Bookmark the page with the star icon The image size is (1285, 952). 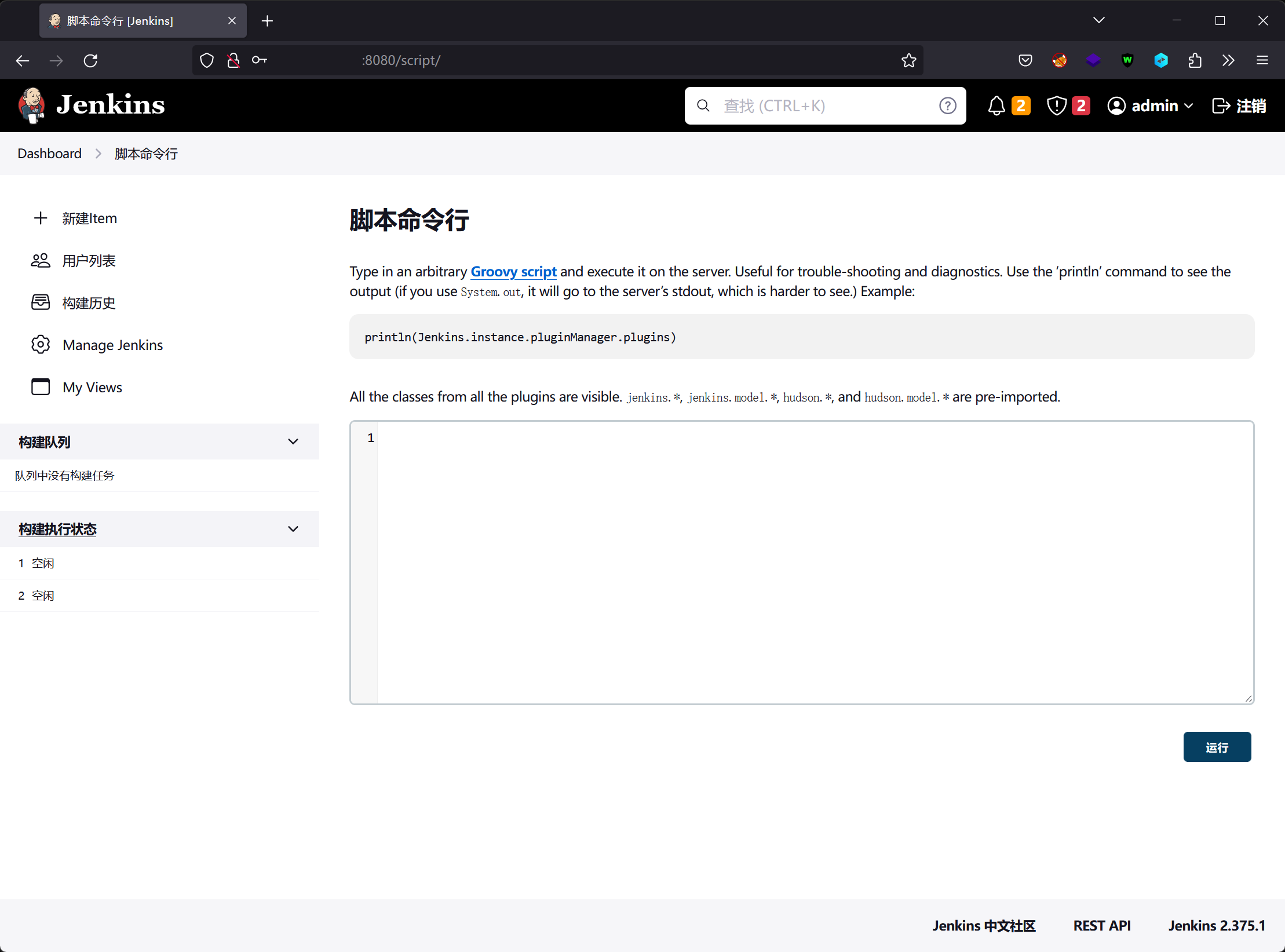click(x=908, y=60)
